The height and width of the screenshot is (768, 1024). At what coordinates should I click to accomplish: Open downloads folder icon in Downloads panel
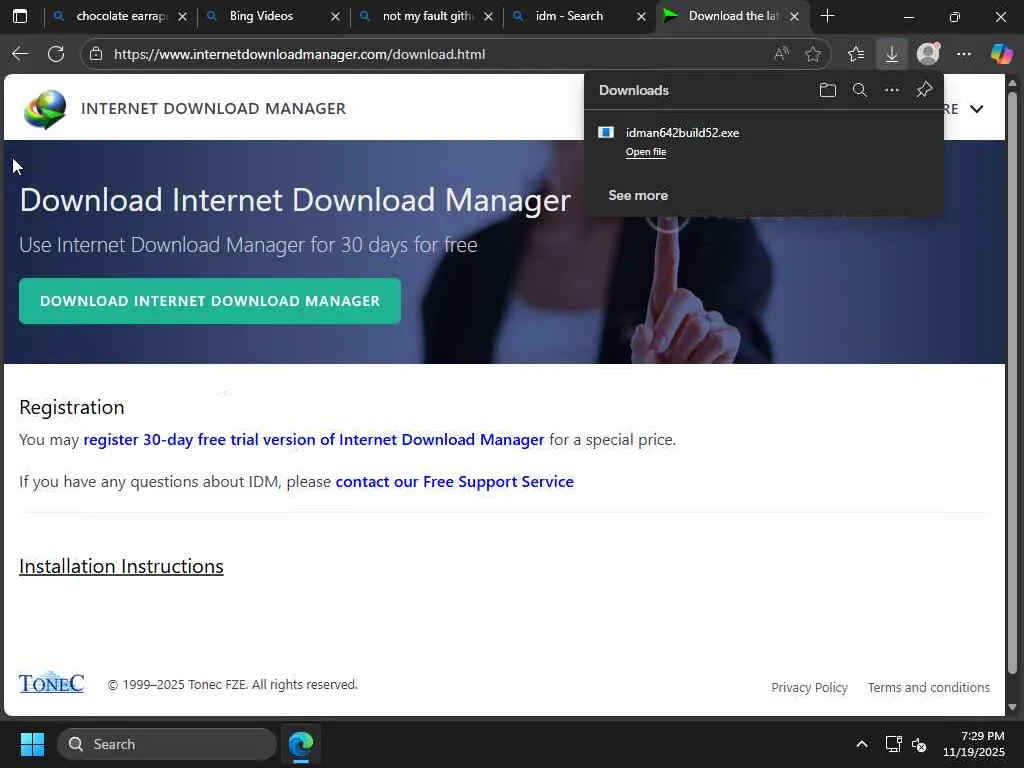(x=827, y=90)
